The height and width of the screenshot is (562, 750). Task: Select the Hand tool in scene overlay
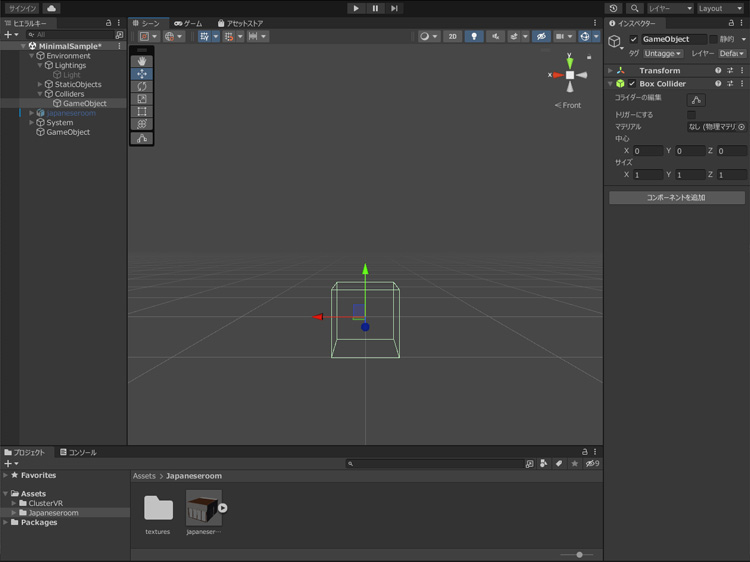[x=142, y=61]
